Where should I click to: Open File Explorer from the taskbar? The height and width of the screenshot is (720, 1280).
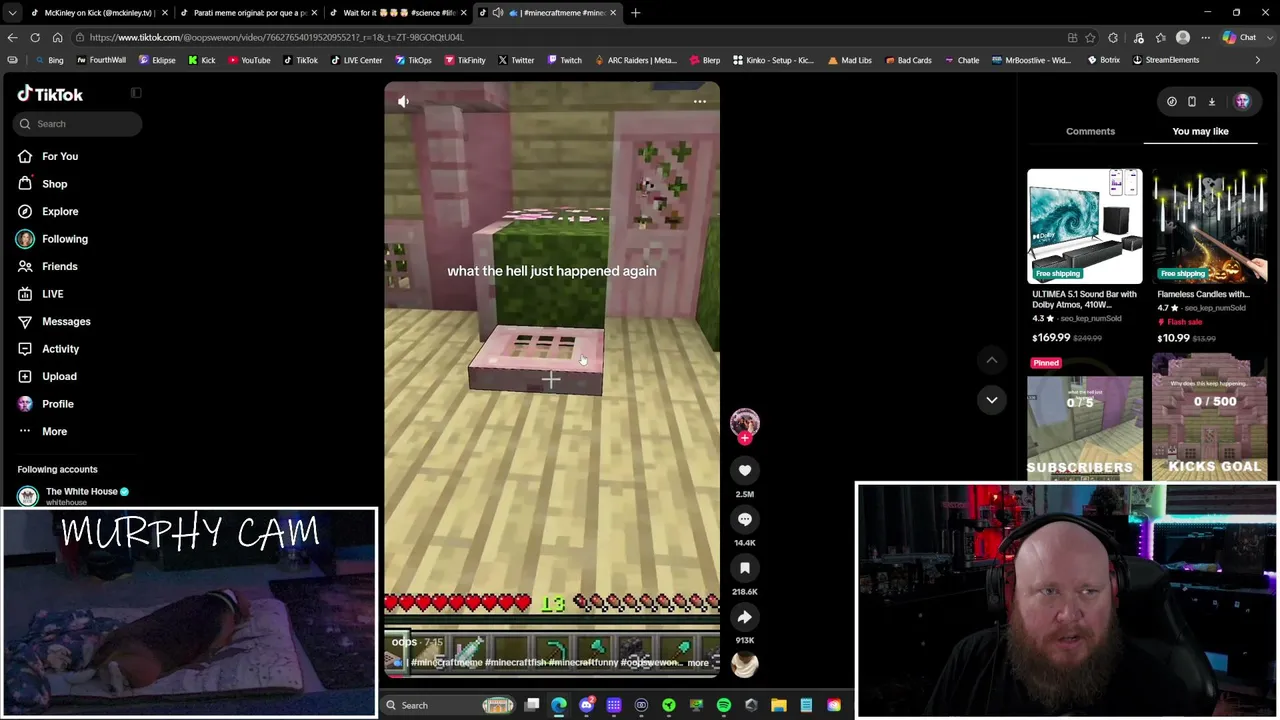[x=779, y=705]
